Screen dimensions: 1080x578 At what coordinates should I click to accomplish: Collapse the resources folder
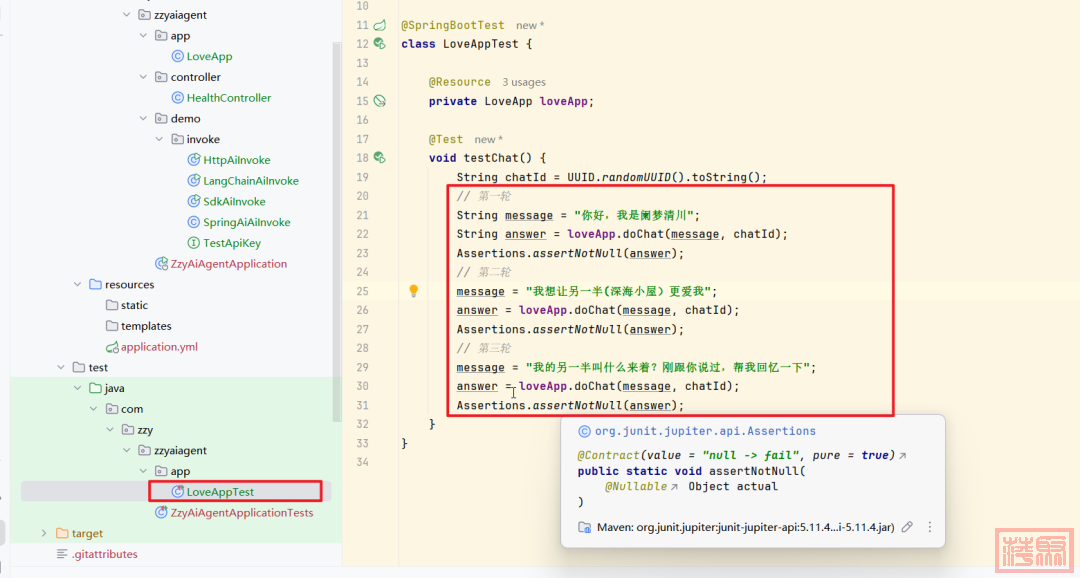tap(78, 285)
